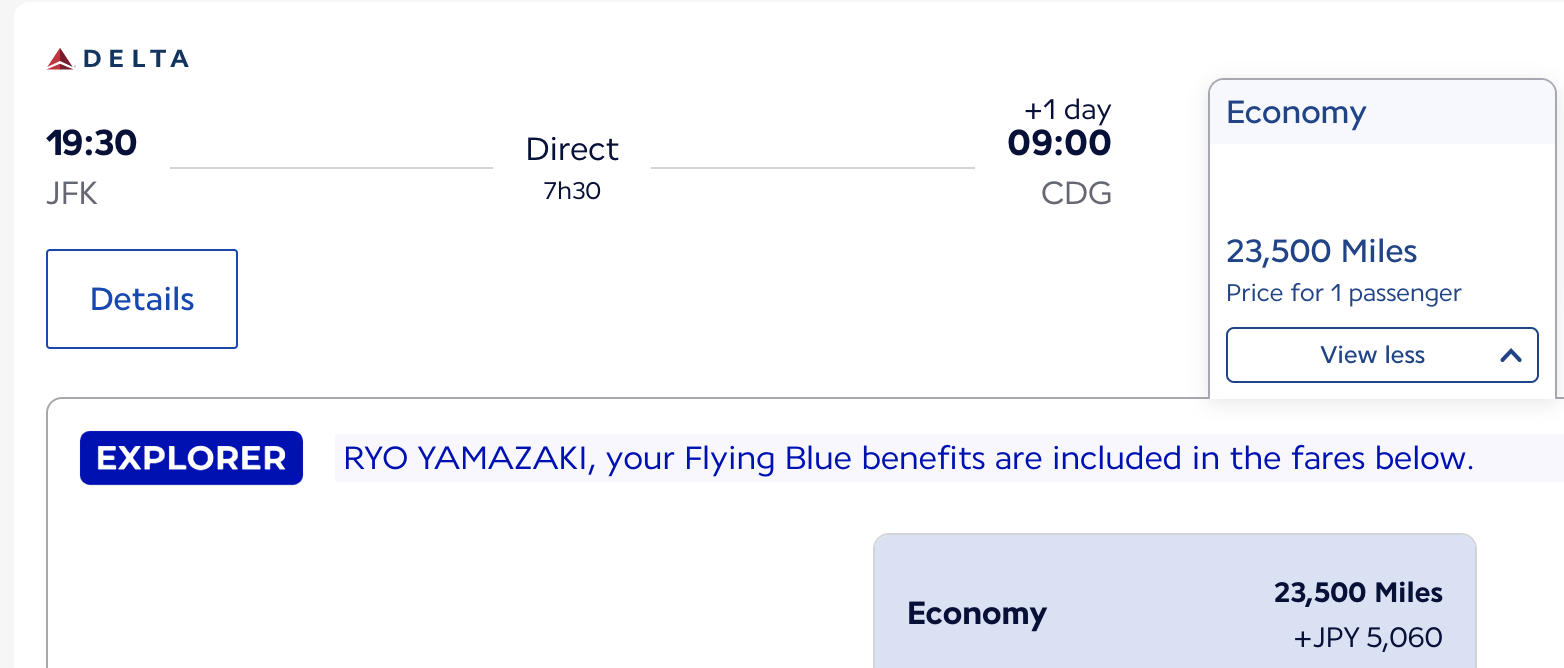Screen dimensions: 1564x668
Task: Click the Direct flight label
Action: coord(572,149)
